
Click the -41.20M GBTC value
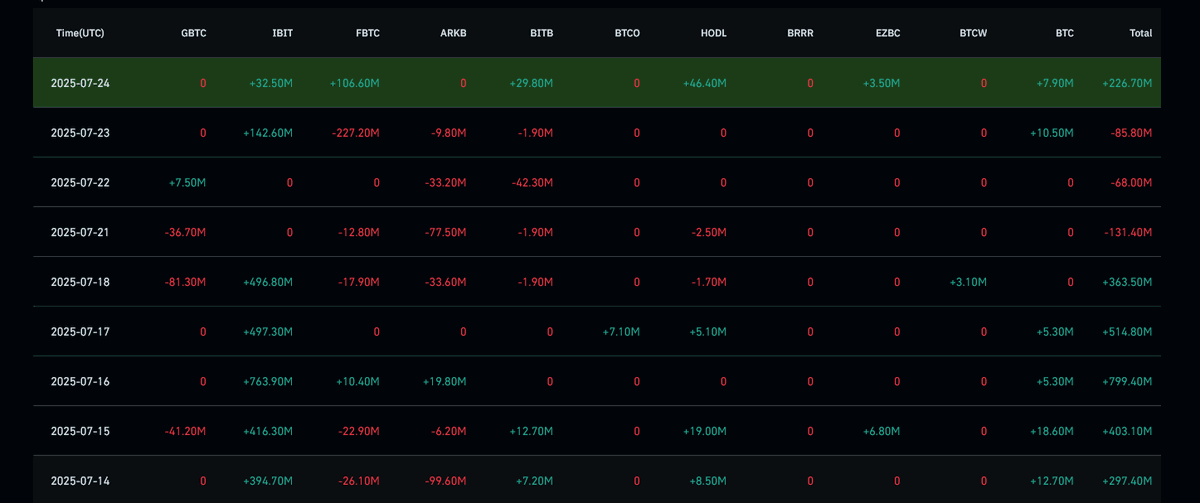point(185,431)
